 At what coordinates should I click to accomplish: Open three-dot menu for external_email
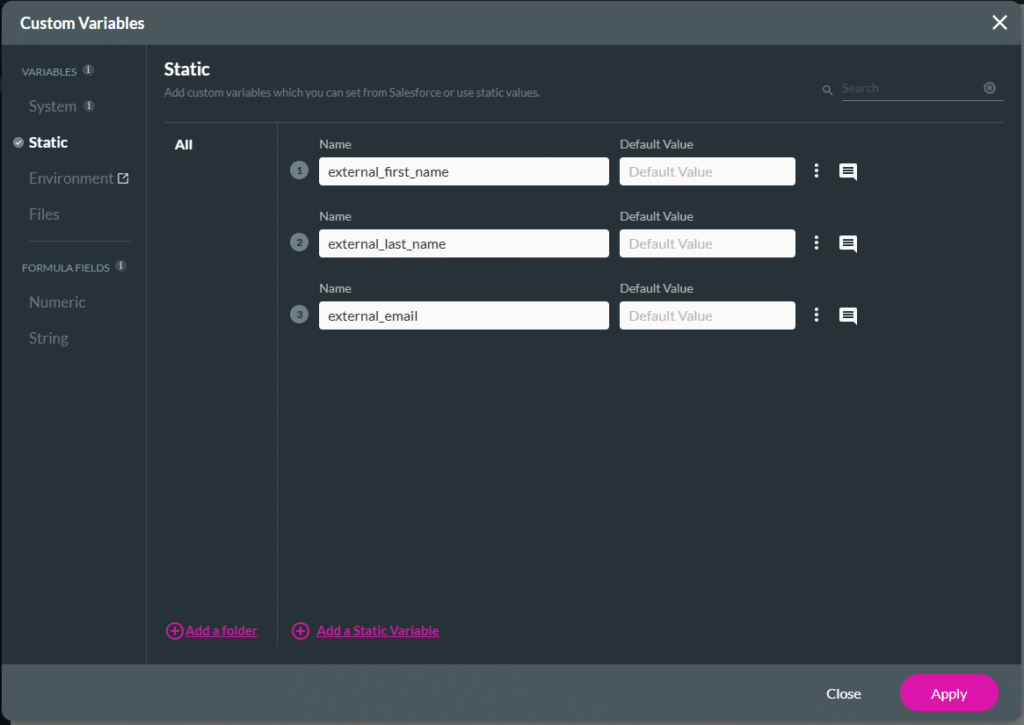pos(816,315)
